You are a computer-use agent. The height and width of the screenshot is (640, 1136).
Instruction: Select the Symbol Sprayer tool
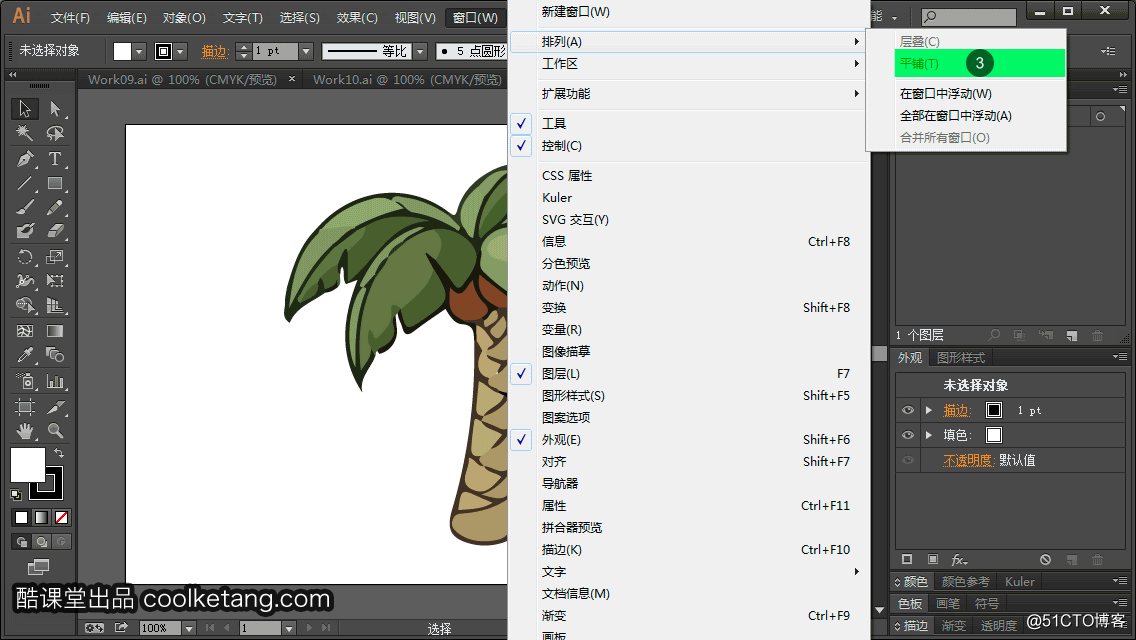(x=25, y=381)
